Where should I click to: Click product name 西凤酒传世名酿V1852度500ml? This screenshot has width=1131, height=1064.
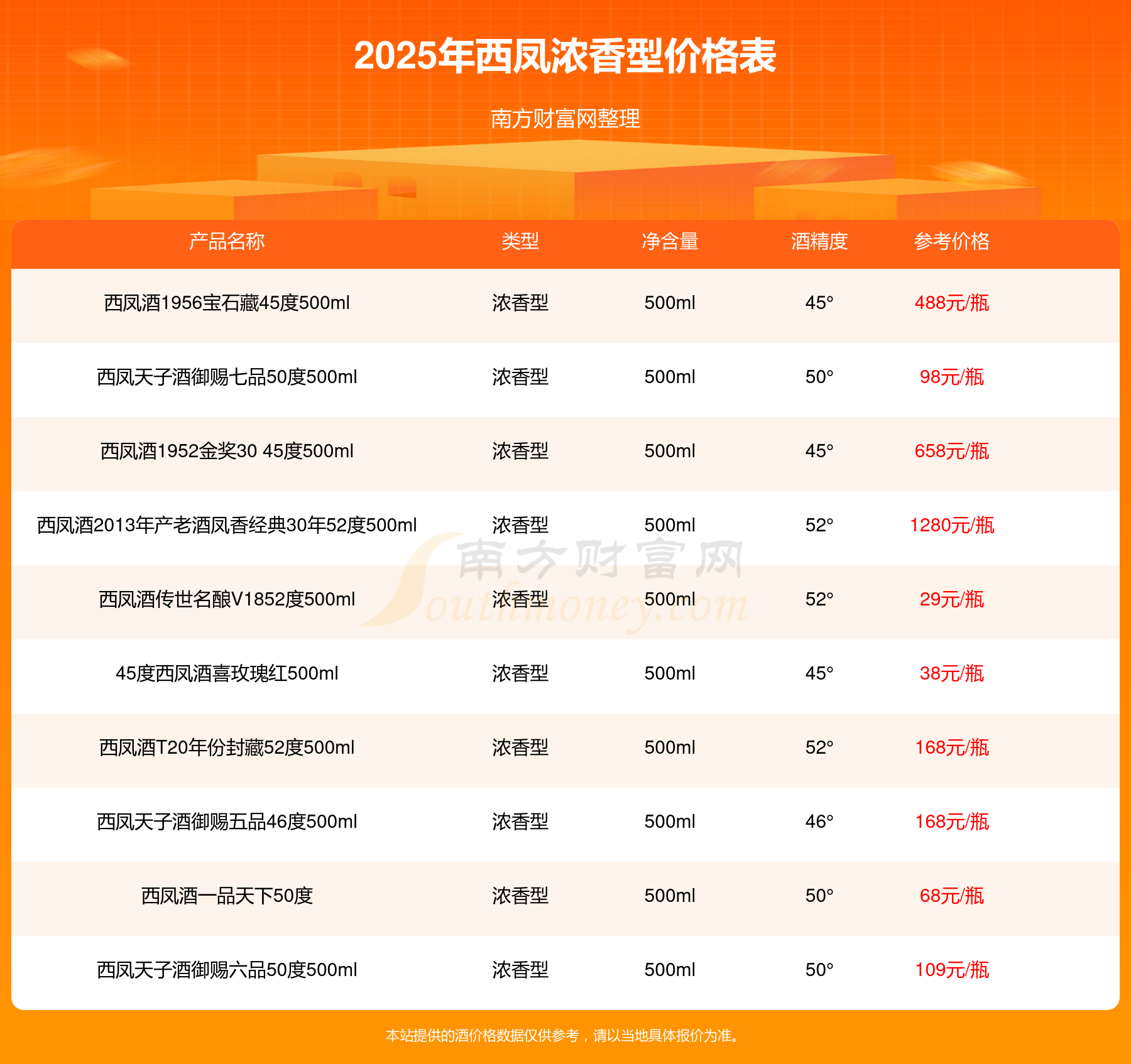227,599
